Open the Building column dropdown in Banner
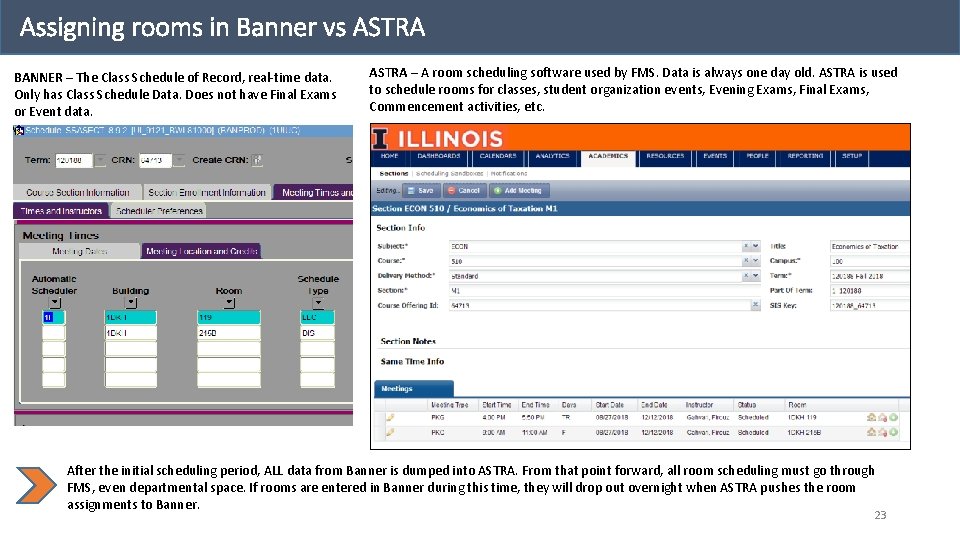Image resolution: width=960 pixels, height=540 pixels. point(130,302)
